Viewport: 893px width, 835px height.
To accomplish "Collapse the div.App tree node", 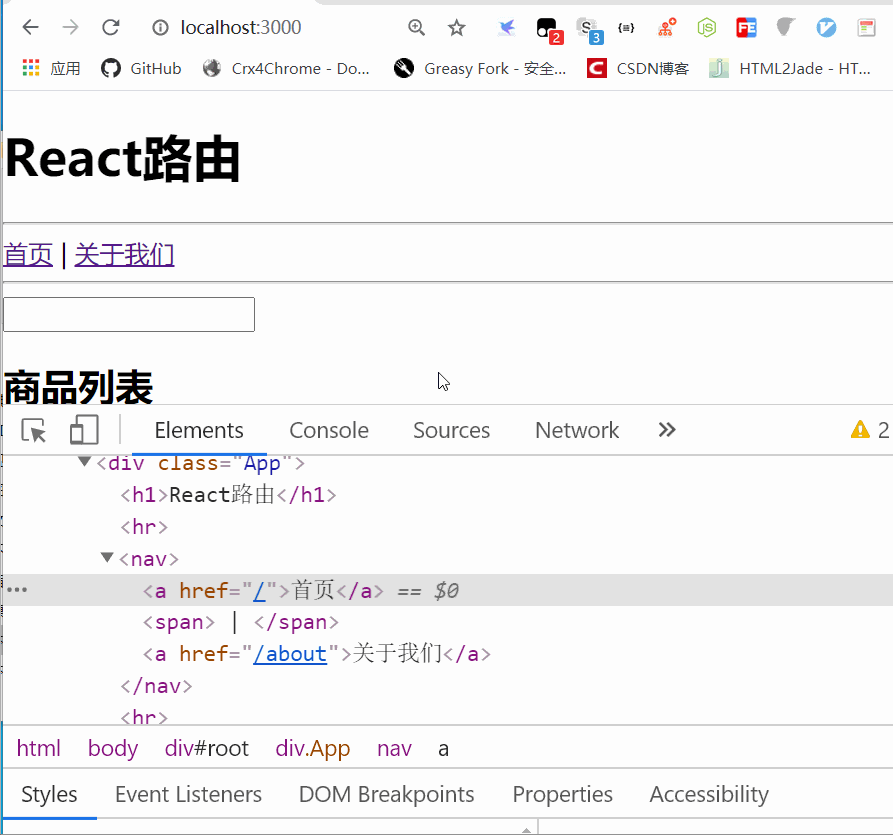I will pyautogui.click(x=84, y=461).
